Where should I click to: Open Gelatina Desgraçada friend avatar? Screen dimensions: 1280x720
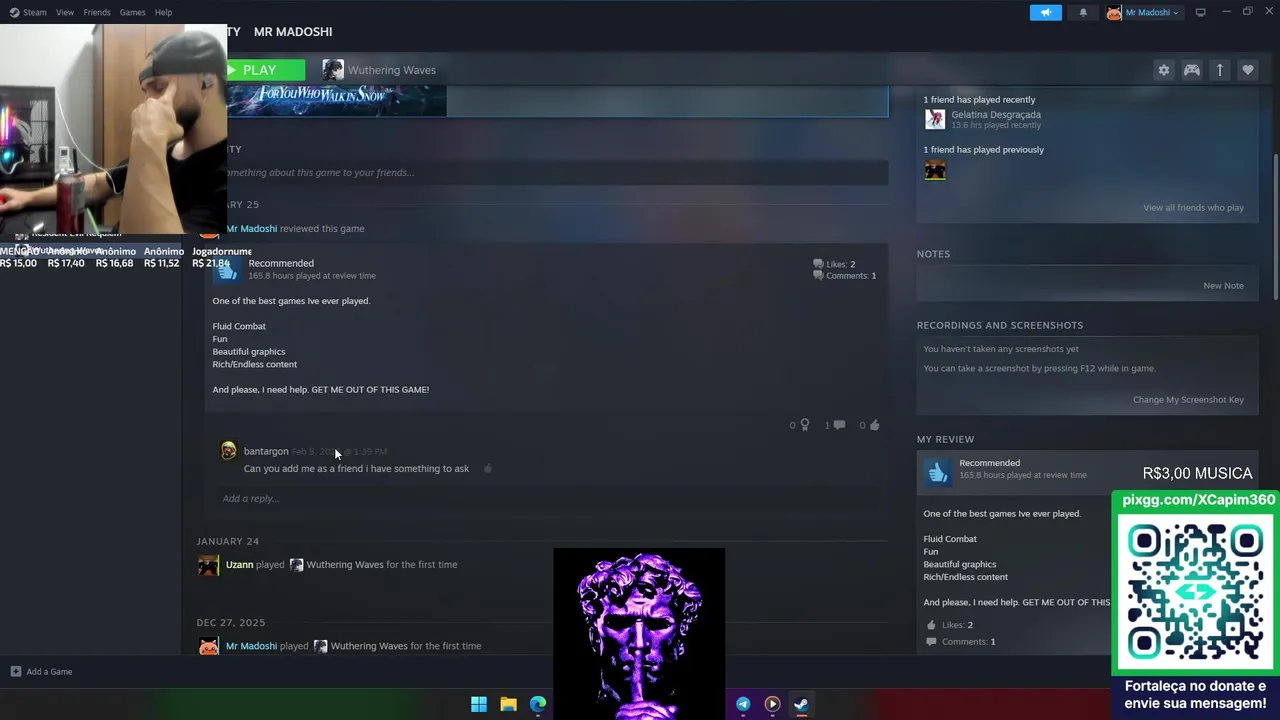(x=935, y=120)
